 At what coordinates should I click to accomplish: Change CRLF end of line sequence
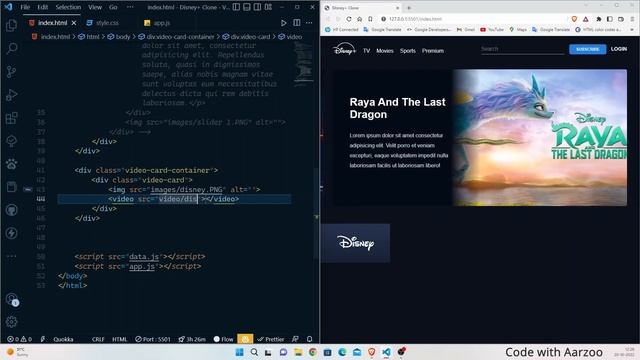click(x=98, y=339)
